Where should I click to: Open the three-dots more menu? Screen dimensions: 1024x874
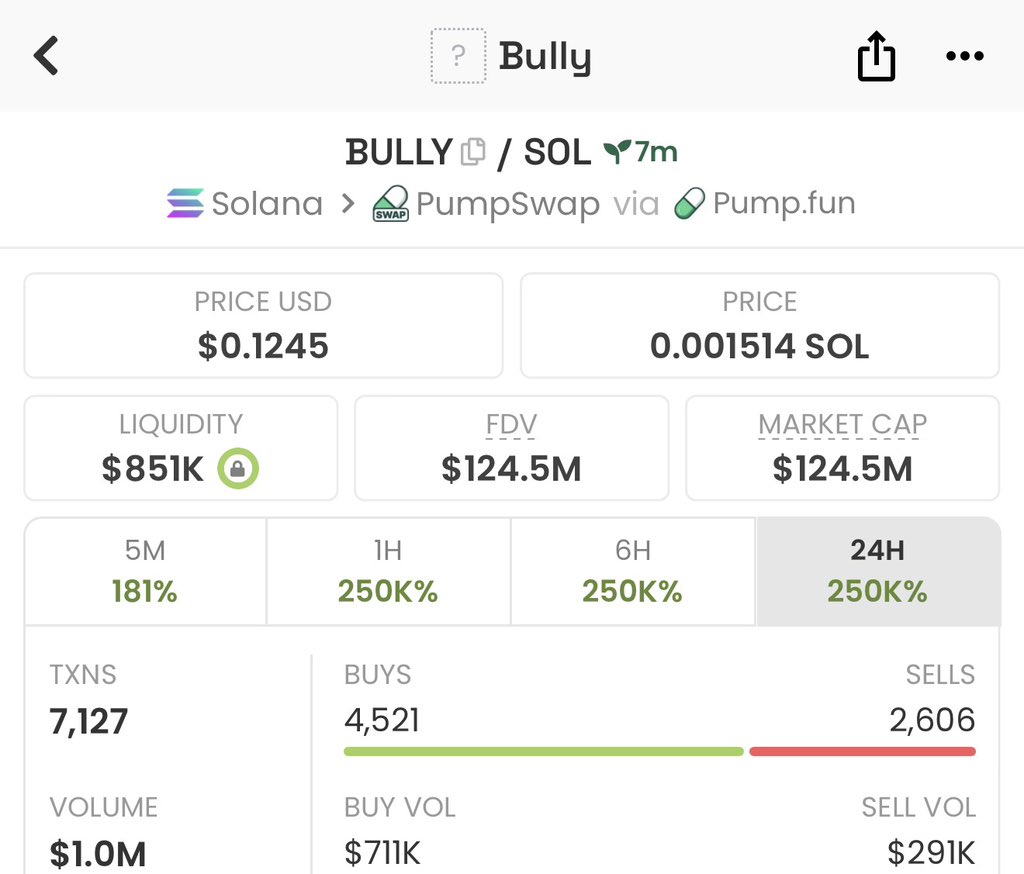(965, 56)
